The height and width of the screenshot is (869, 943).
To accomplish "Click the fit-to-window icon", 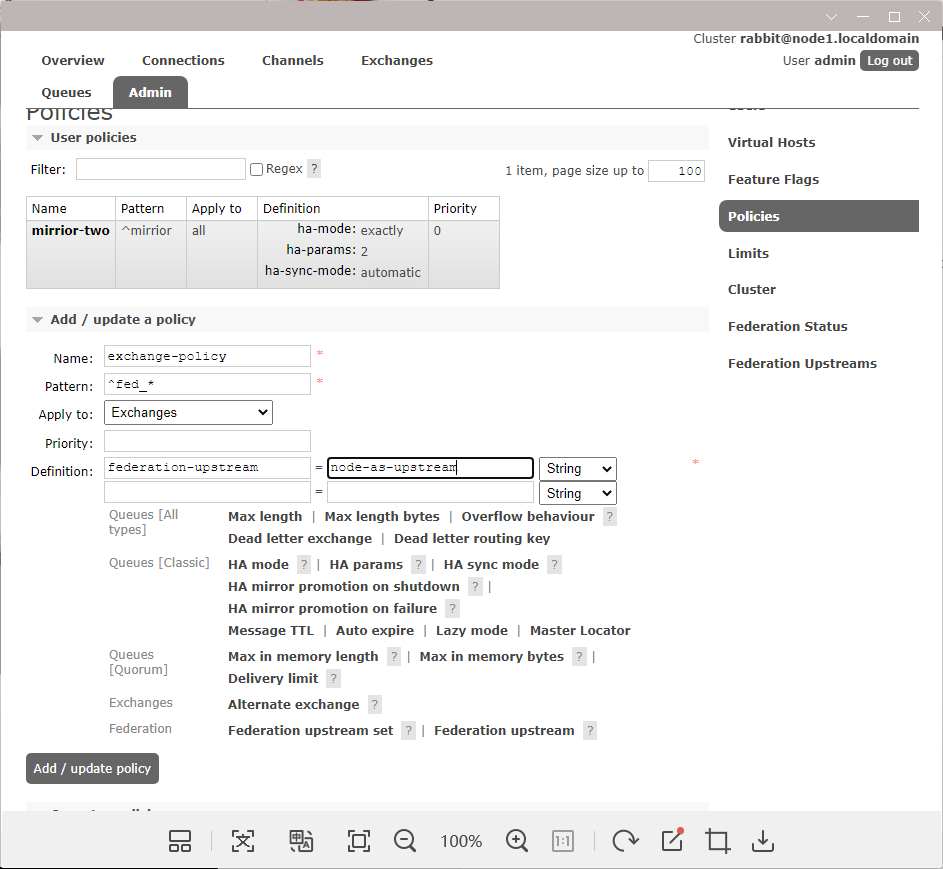I will tap(359, 841).
